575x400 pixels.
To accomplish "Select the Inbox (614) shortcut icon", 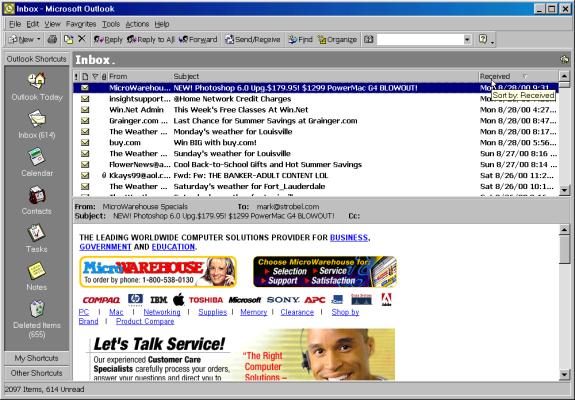I will pyautogui.click(x=37, y=119).
